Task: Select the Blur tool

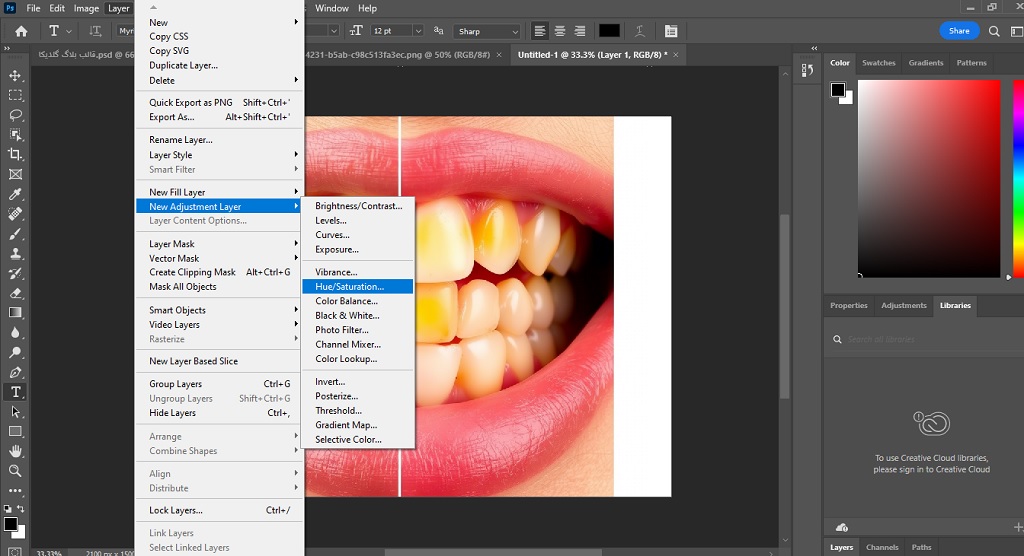Action: 16,333
